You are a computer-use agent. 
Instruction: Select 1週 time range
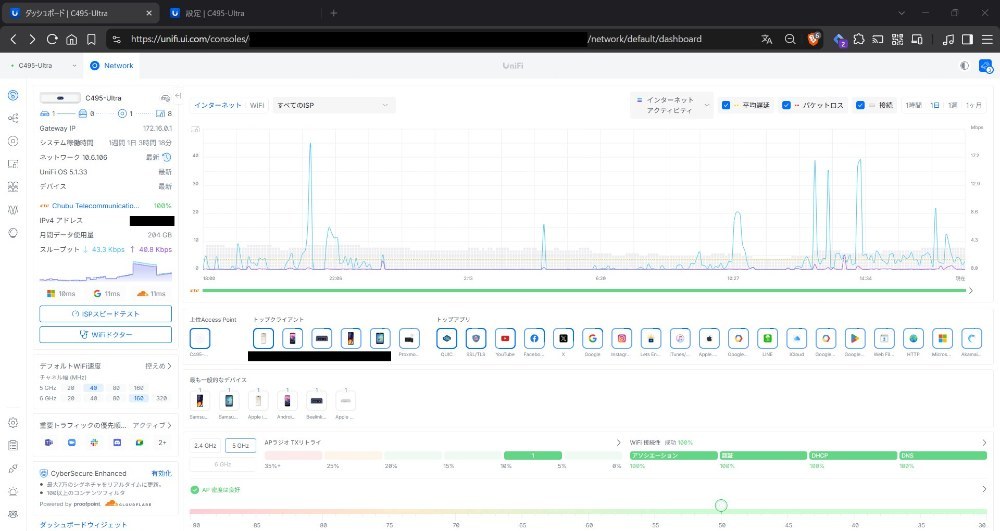[x=953, y=105]
